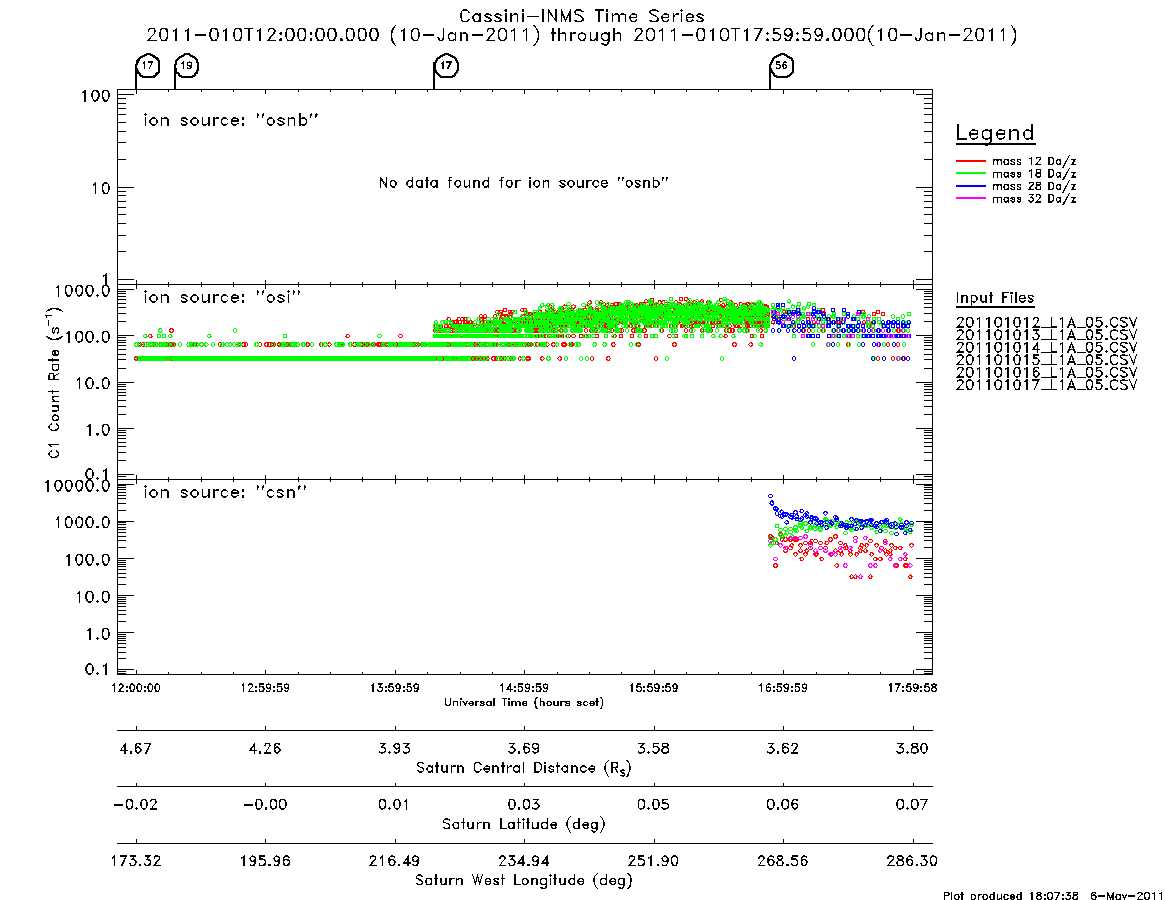Select input file 201101017_L1A_05.CSV
Image resolution: width=1165 pixels, height=900 pixels.
(1046, 385)
